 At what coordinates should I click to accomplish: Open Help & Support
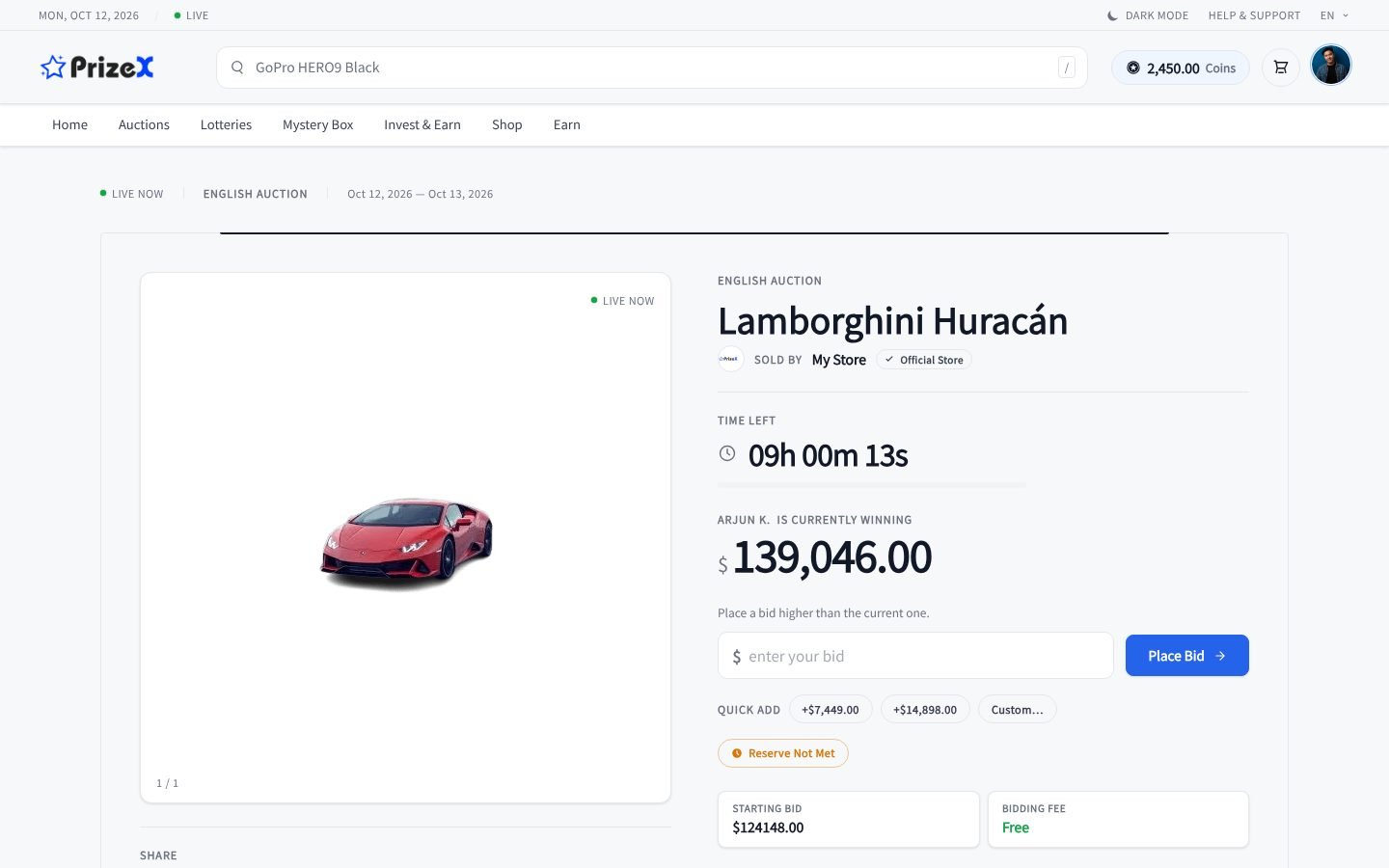1254,15
